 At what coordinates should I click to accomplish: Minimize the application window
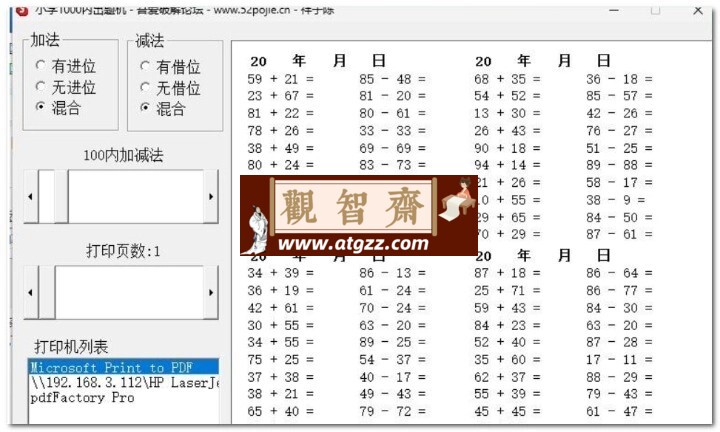pyautogui.click(x=614, y=11)
